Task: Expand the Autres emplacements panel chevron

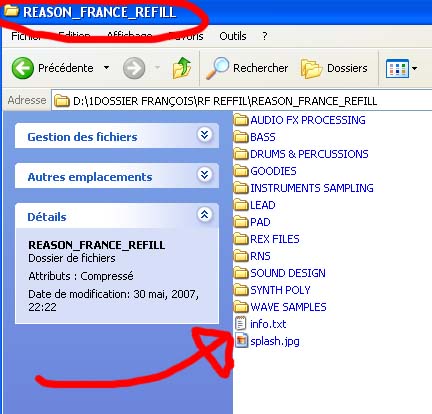Action: pyautogui.click(x=204, y=174)
